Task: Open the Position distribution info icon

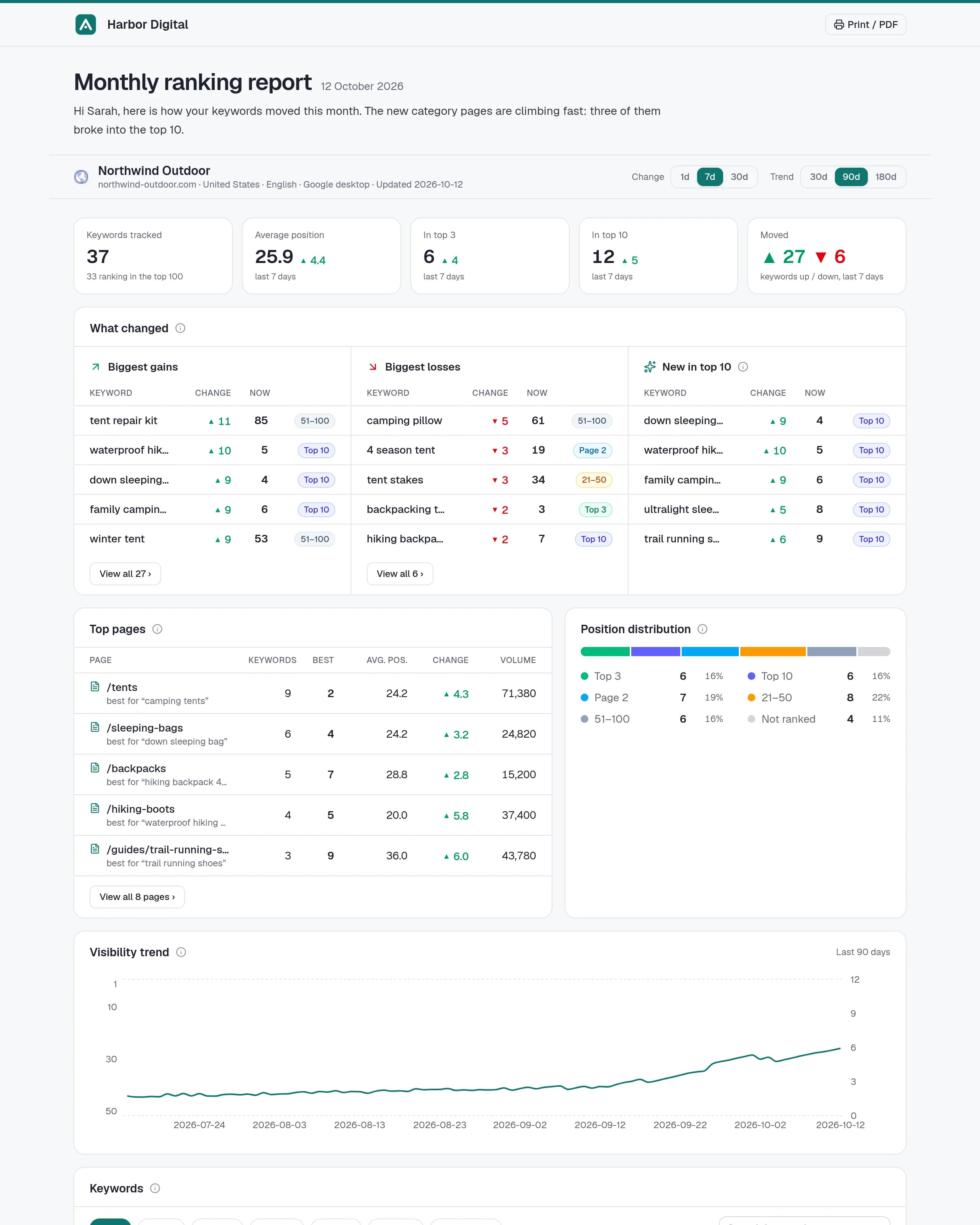Action: [702, 629]
